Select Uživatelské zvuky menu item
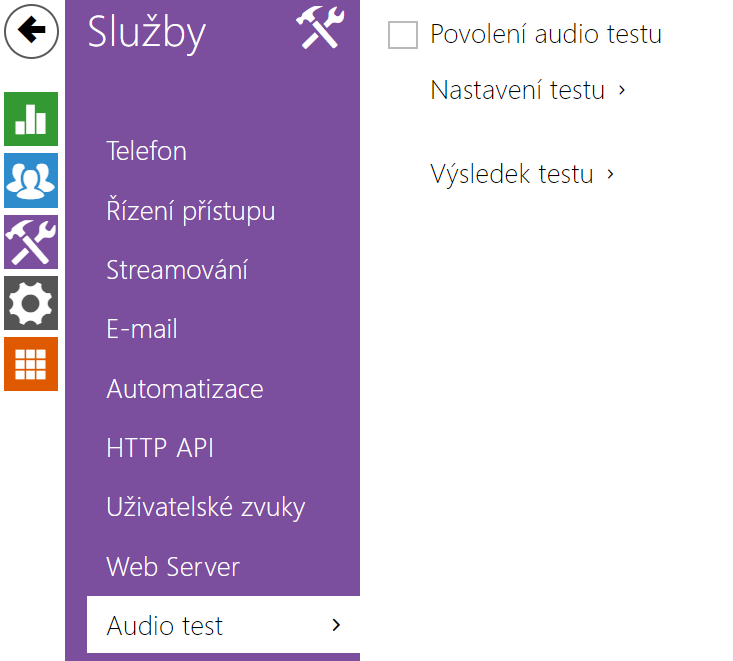Screen dimensions: 733x661 tap(206, 508)
